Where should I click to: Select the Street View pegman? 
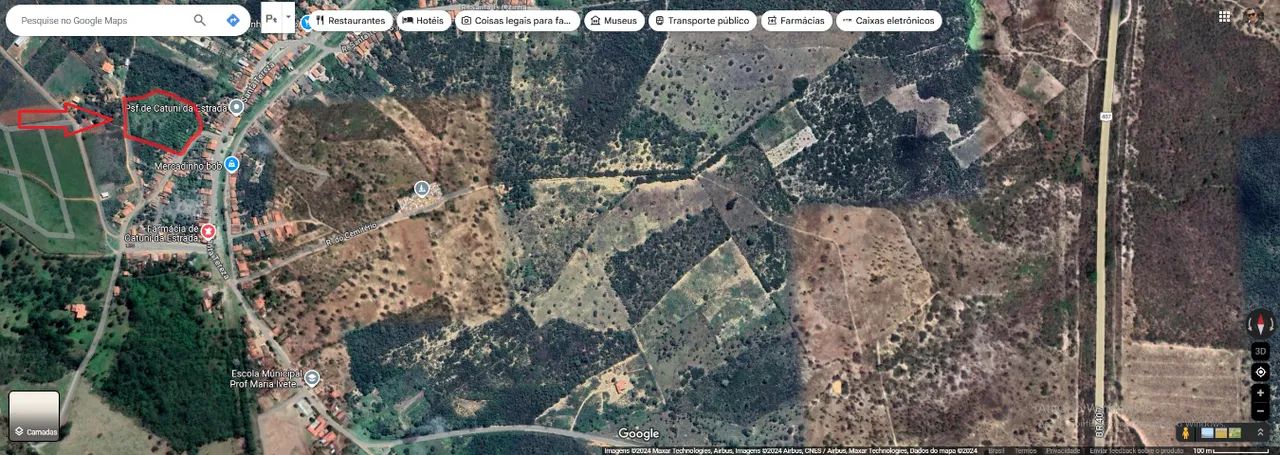[x=1186, y=432]
